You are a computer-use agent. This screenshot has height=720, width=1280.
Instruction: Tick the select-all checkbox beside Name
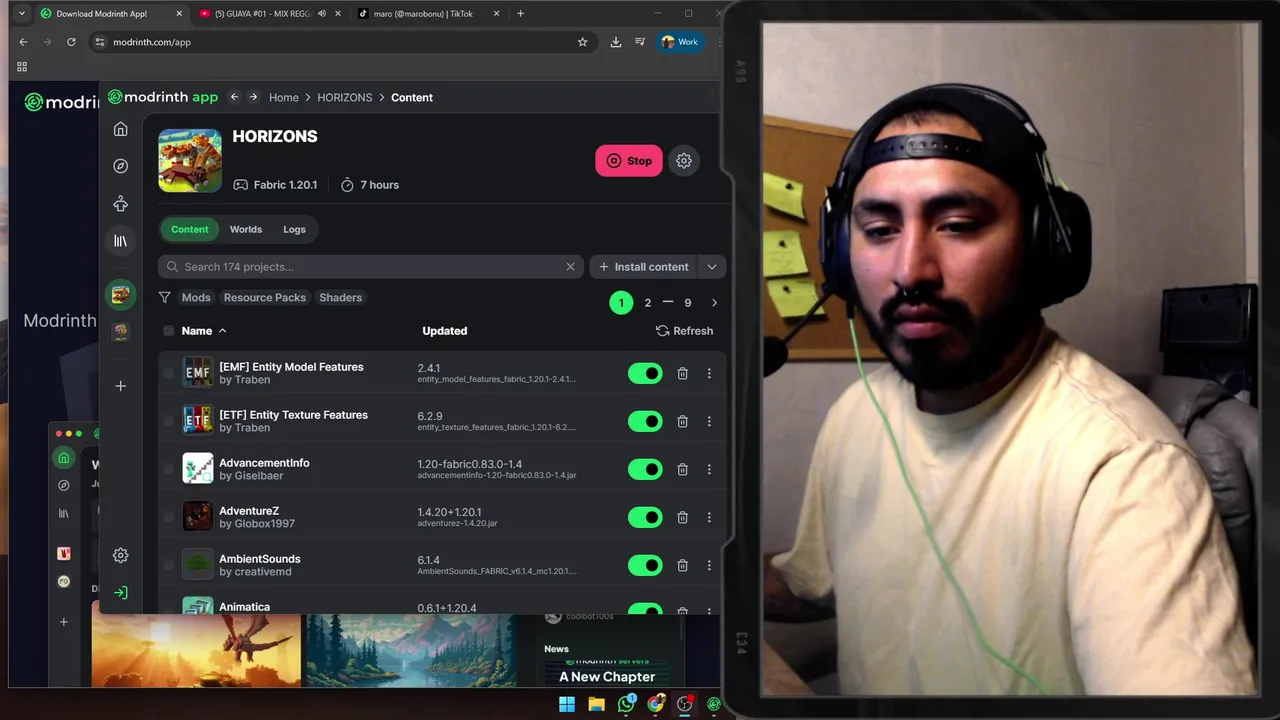pyautogui.click(x=168, y=331)
